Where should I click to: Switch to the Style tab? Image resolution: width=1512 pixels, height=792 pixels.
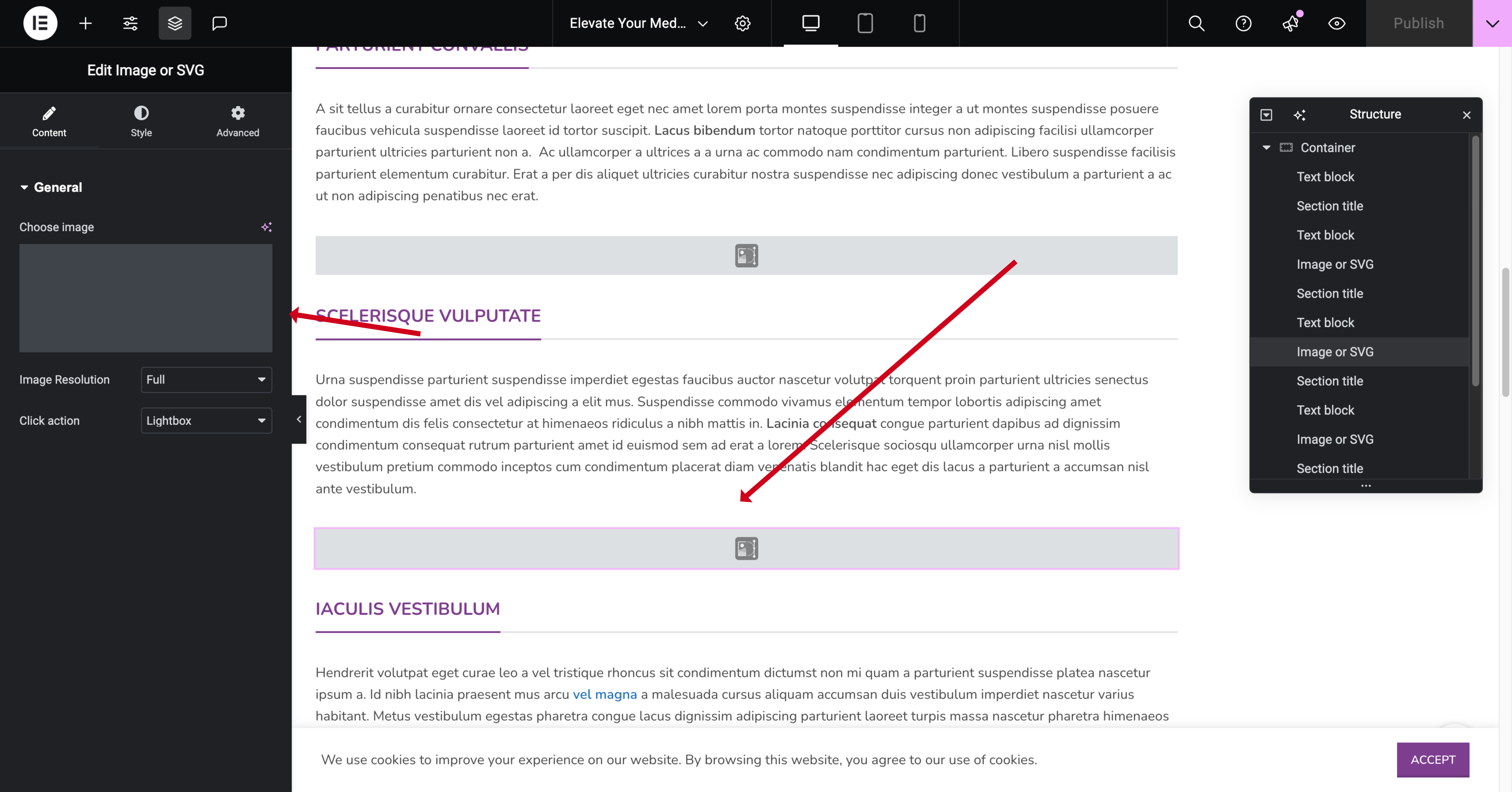coord(141,121)
